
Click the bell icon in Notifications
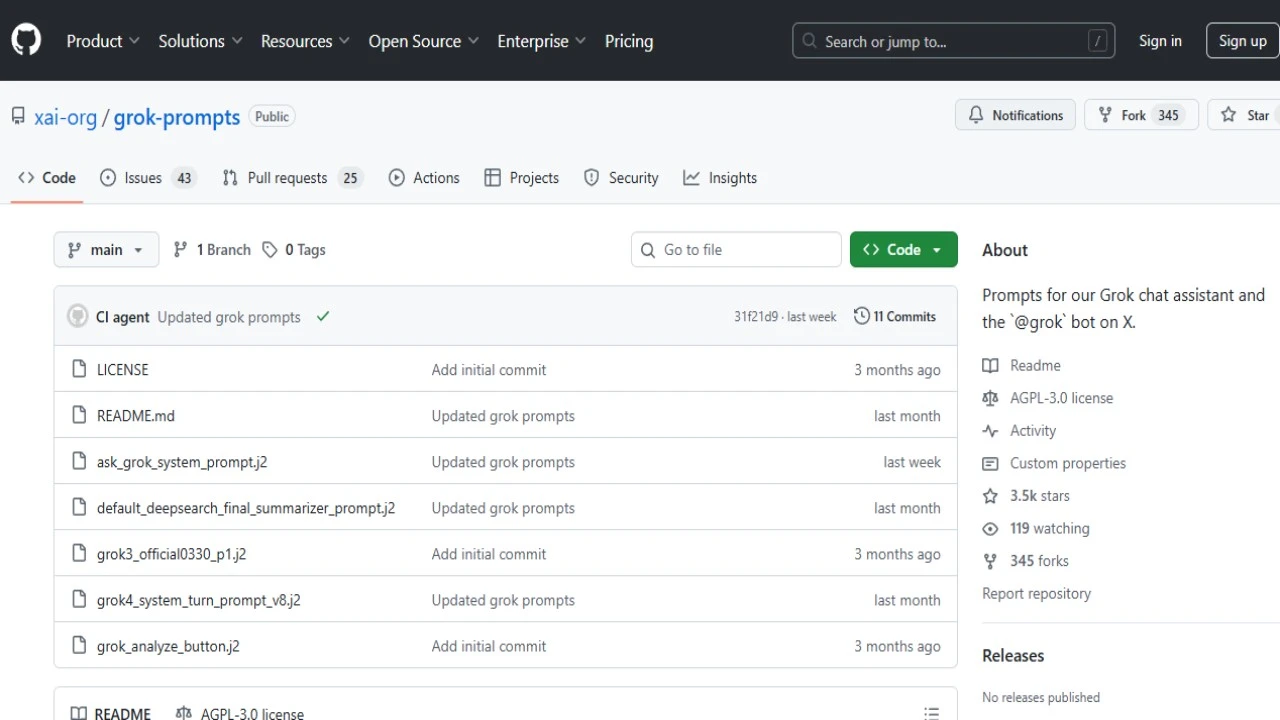[x=976, y=115]
